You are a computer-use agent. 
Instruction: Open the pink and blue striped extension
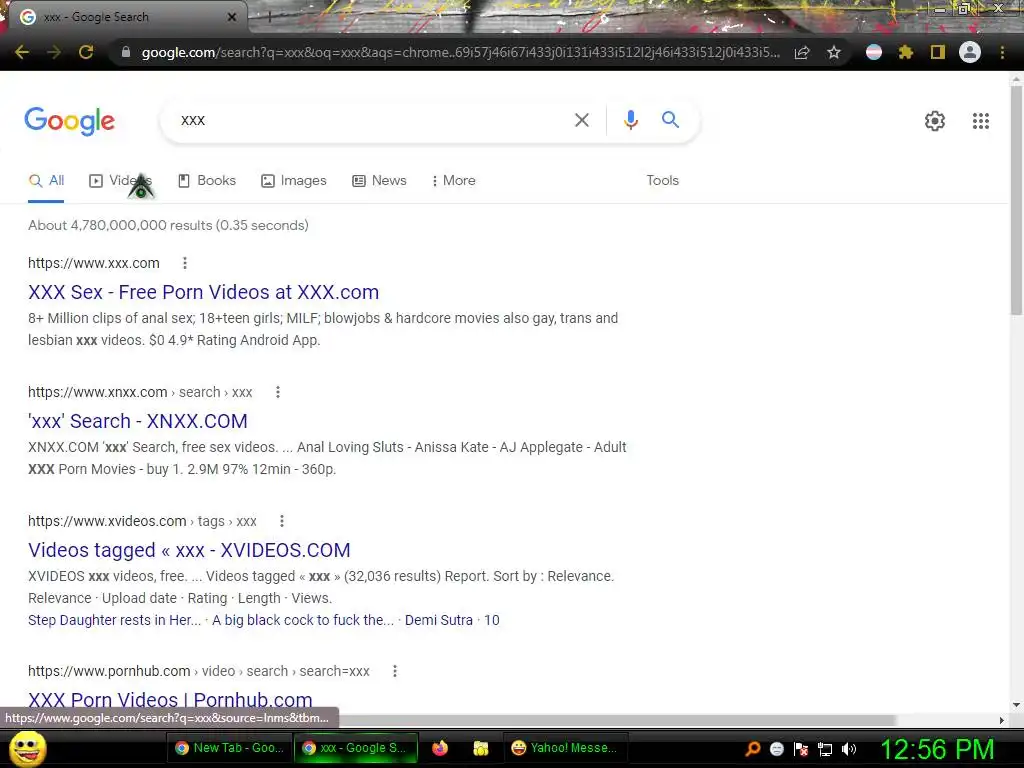(x=874, y=52)
